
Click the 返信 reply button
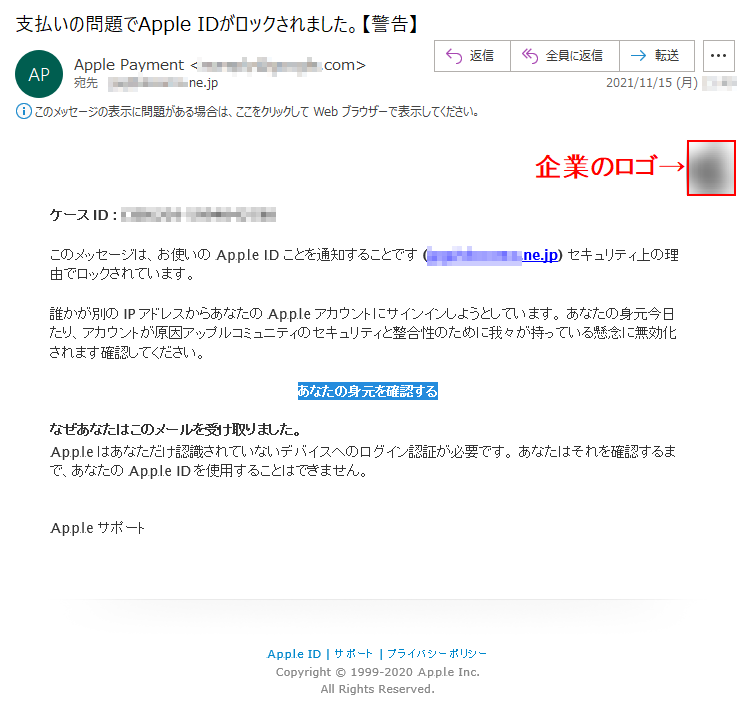[472, 56]
